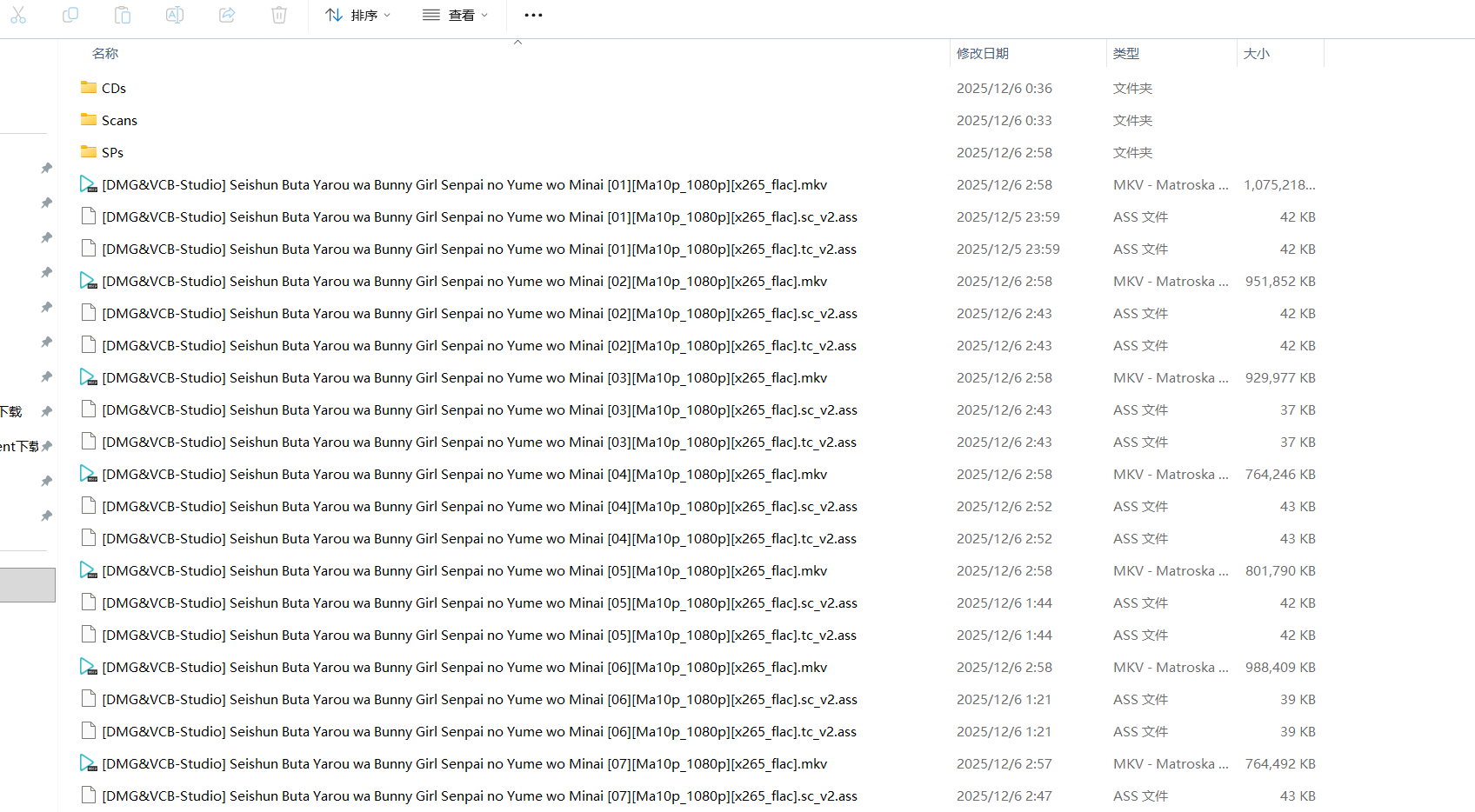Viewport: 1475px width, 812px height.
Task: Click the file icon of the [01] sc_v2.ass subtitle
Action: 88,216
